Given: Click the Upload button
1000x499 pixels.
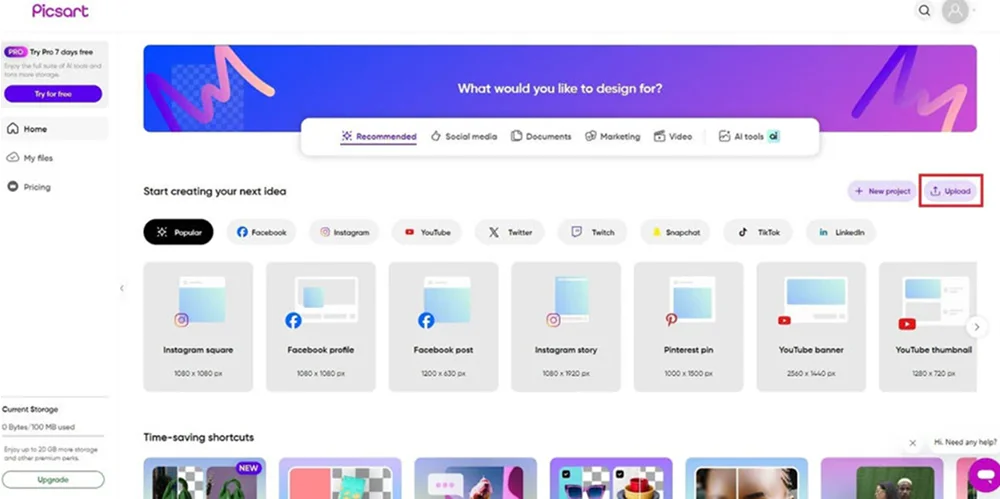Looking at the screenshot, I should tap(951, 191).
